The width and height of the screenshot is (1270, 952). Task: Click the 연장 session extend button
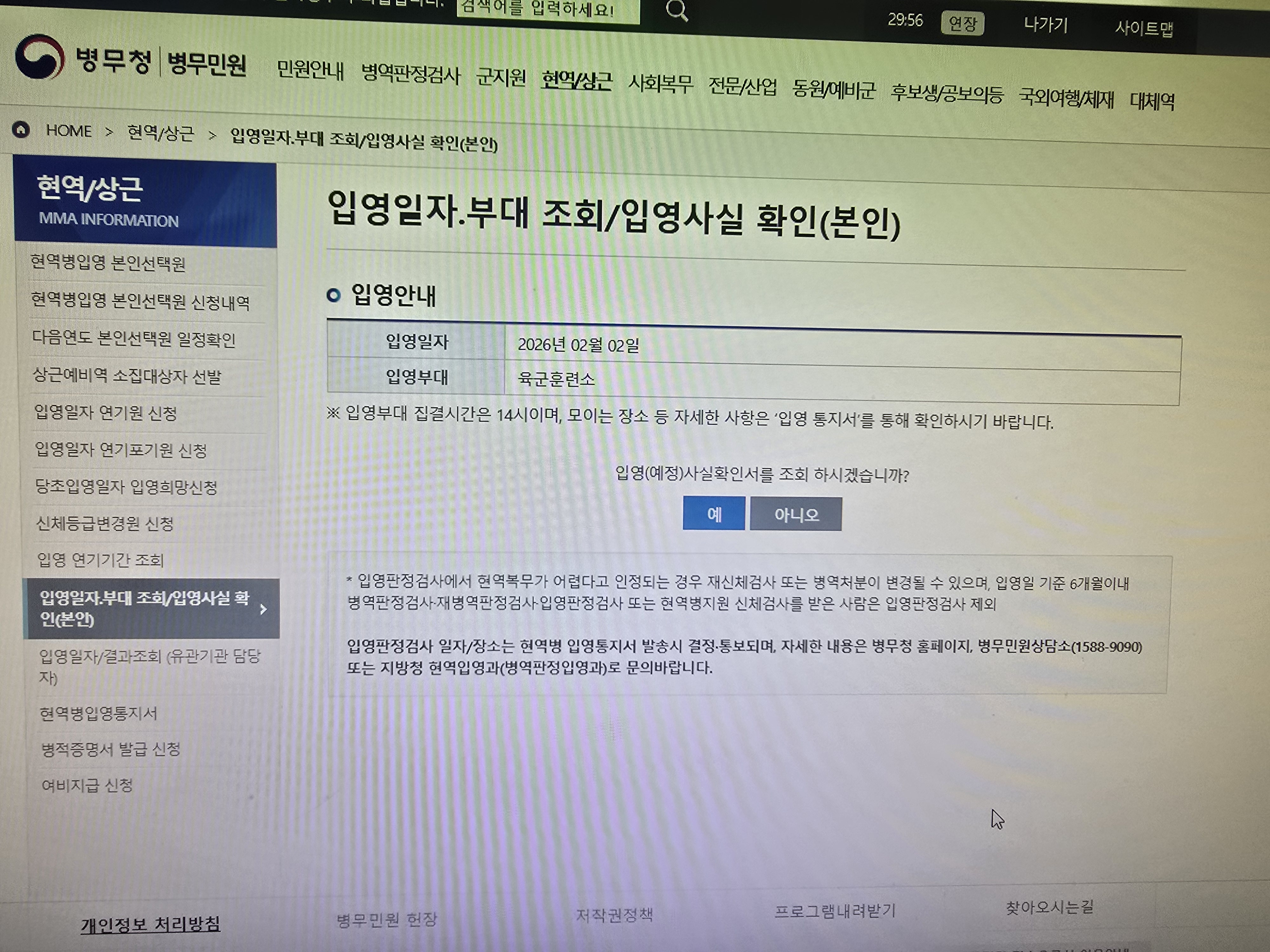962,23
